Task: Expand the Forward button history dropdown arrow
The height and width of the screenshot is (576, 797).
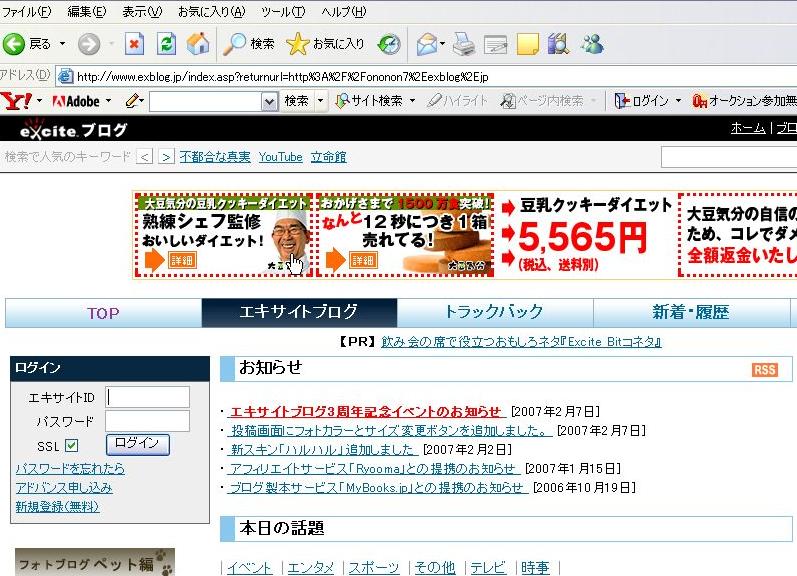Action: click(111, 44)
